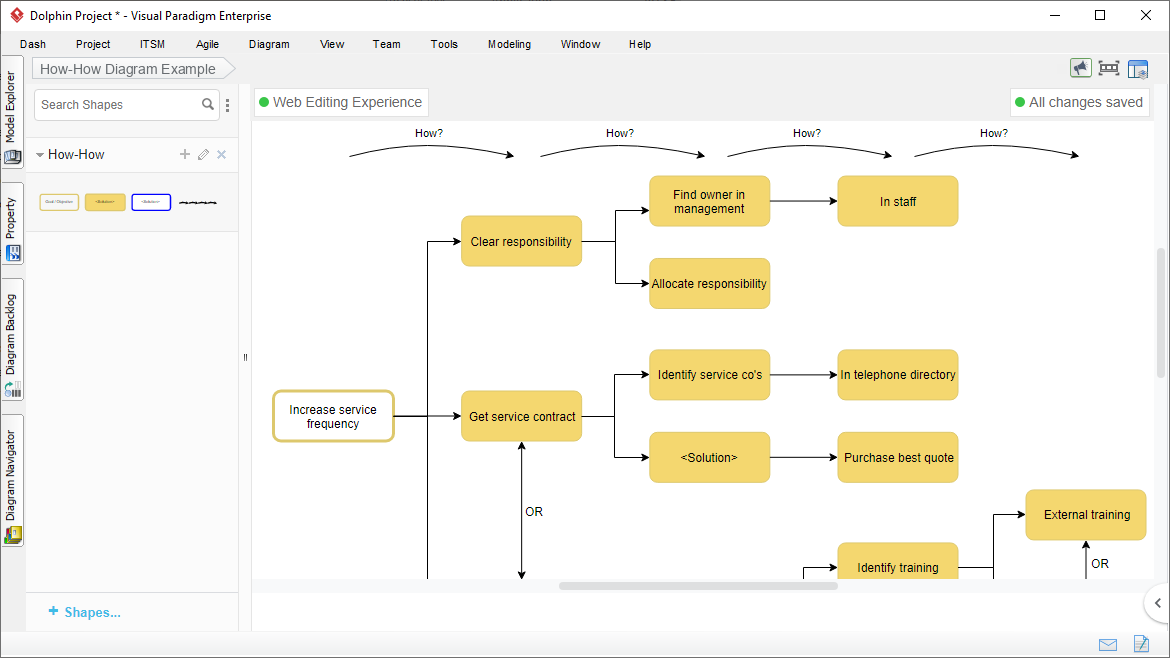1170x658 pixels.
Task: Click the All changes saved indicator
Action: click(1079, 102)
